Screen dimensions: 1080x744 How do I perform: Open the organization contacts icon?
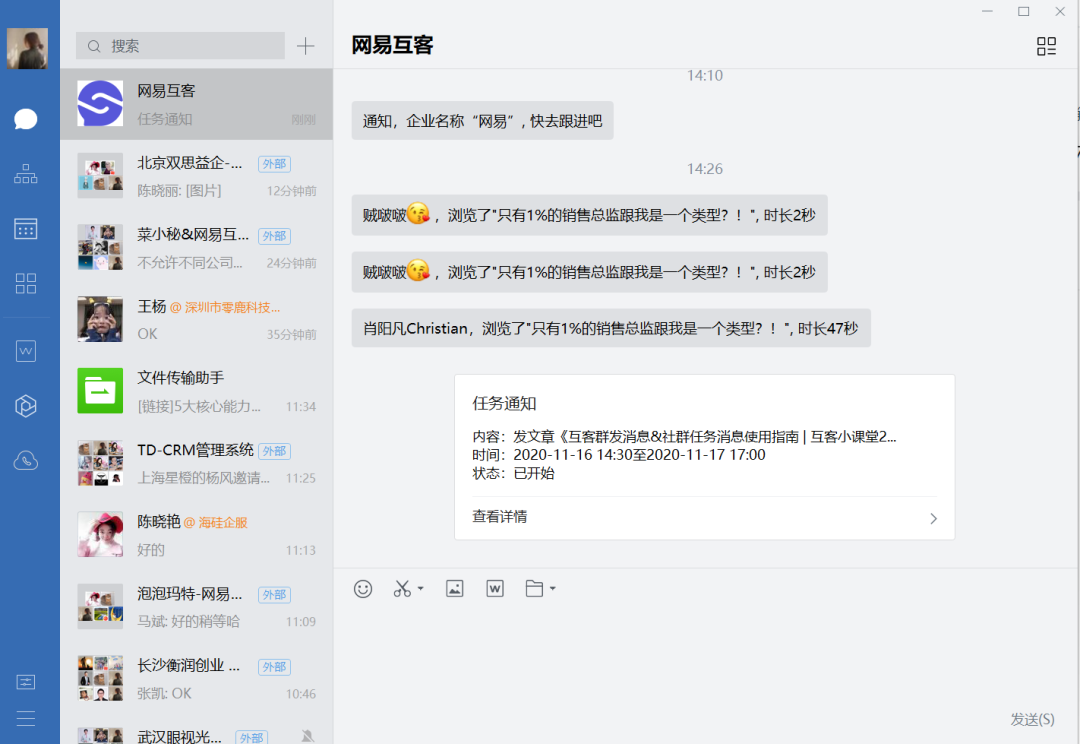(x=25, y=174)
